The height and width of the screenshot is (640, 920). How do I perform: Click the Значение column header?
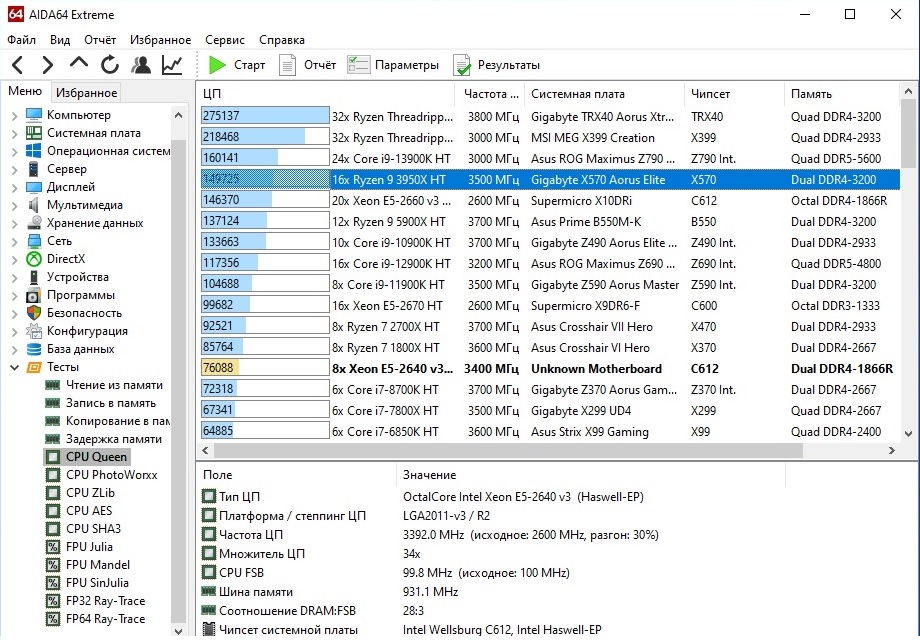591,475
